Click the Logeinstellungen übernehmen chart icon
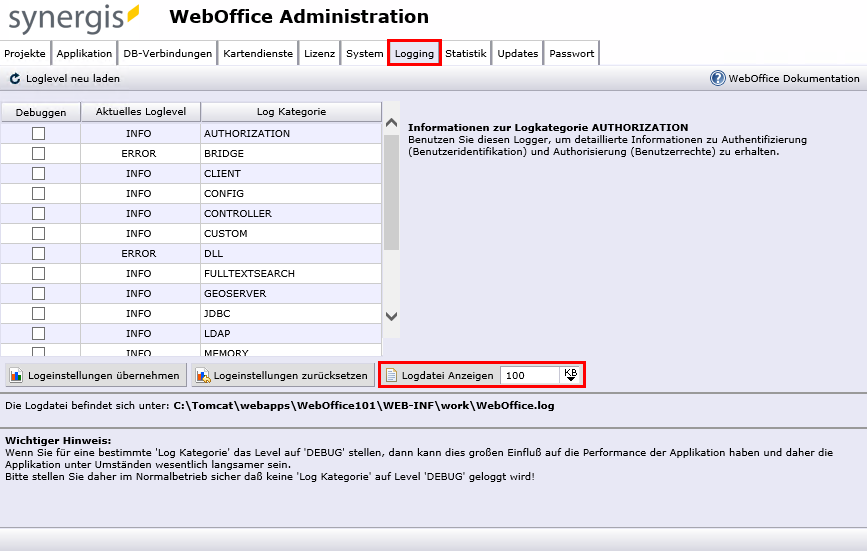Image resolution: width=867 pixels, height=551 pixels. [17, 375]
